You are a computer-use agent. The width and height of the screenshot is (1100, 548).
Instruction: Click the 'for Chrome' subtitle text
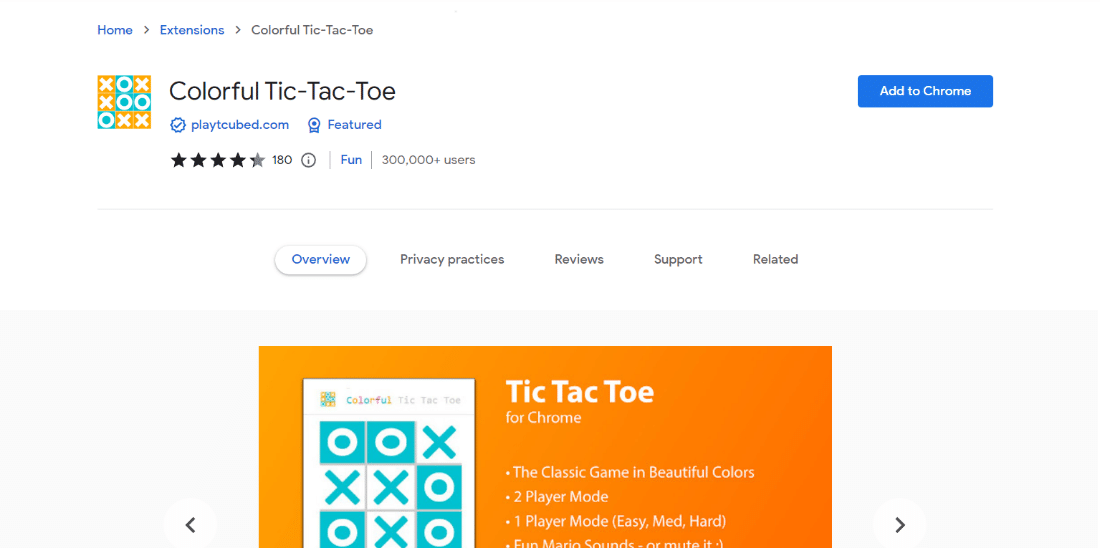(544, 417)
